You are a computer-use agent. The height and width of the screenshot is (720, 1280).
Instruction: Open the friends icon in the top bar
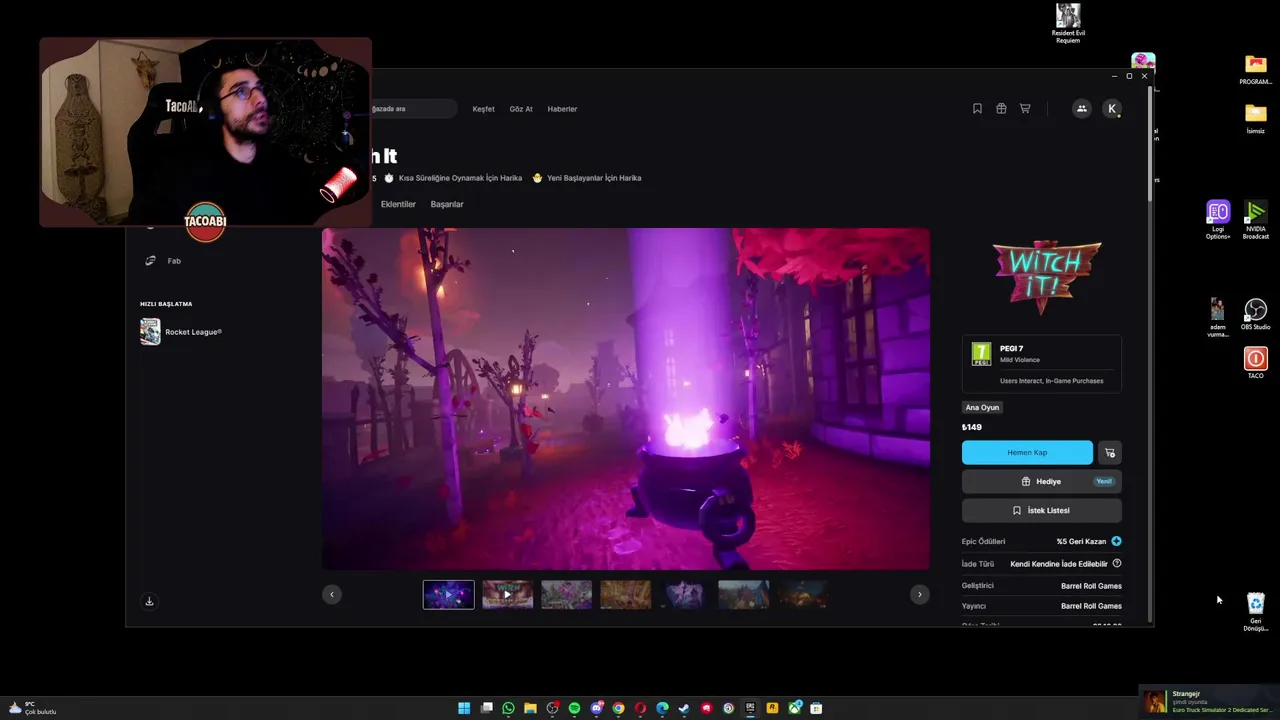(x=1081, y=109)
